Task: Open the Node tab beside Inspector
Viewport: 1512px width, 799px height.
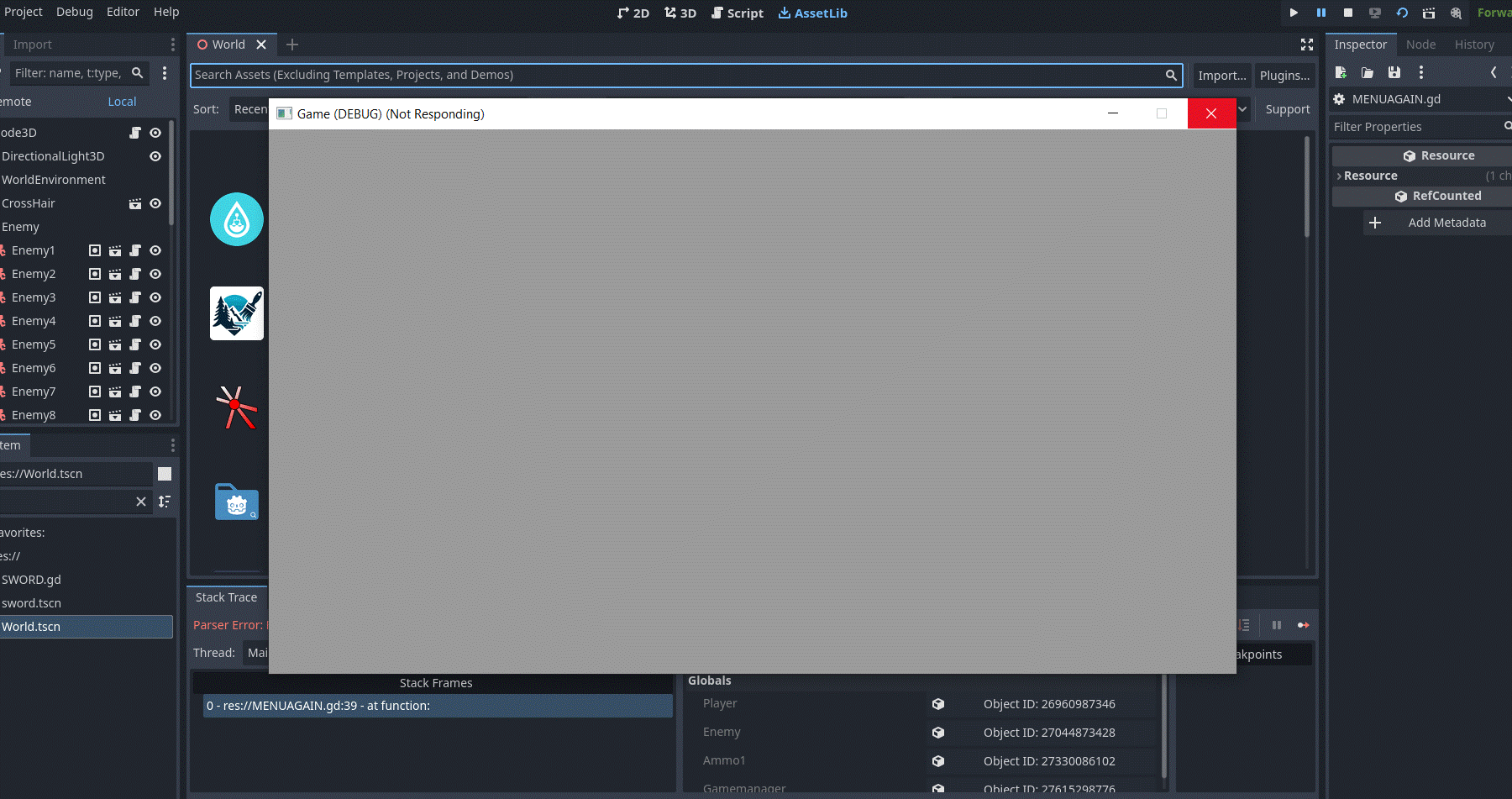Action: coord(1421,45)
